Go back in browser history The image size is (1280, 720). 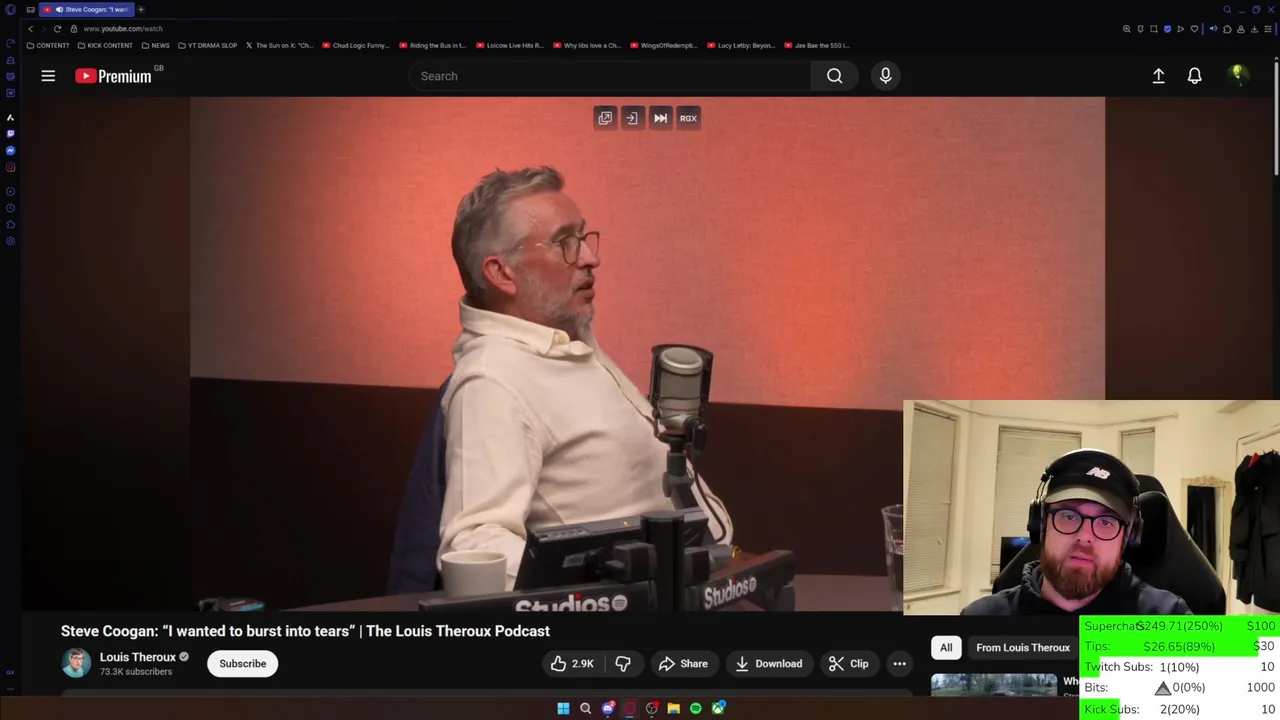click(x=30, y=29)
